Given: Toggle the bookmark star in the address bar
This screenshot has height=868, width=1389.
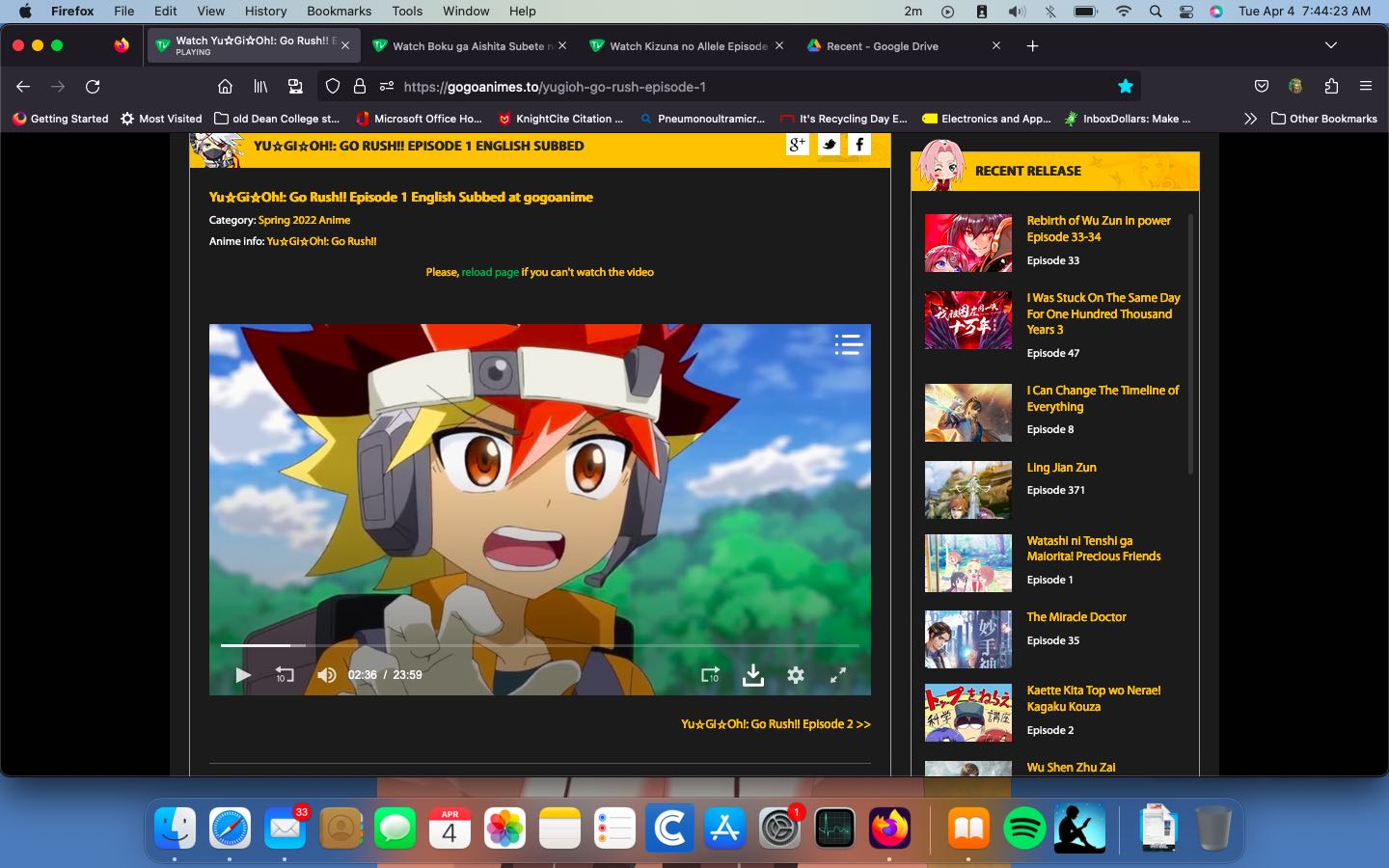Looking at the screenshot, I should [x=1125, y=87].
